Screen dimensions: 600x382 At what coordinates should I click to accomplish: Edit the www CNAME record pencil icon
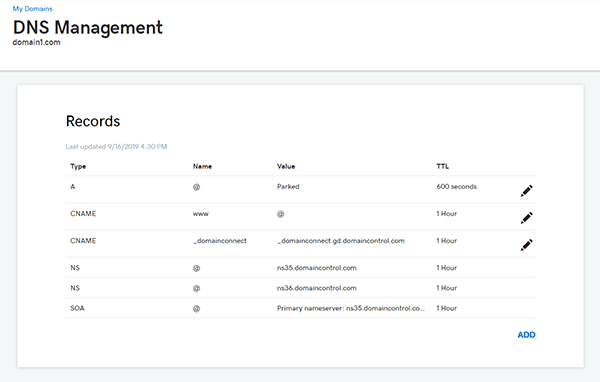(527, 218)
